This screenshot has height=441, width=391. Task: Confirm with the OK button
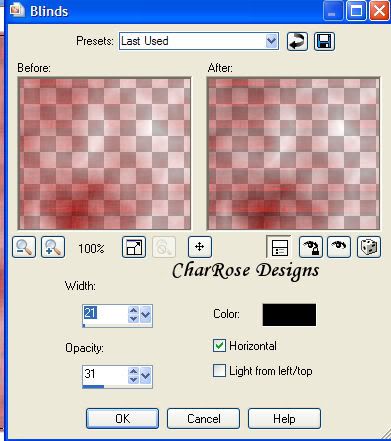[x=122, y=419]
